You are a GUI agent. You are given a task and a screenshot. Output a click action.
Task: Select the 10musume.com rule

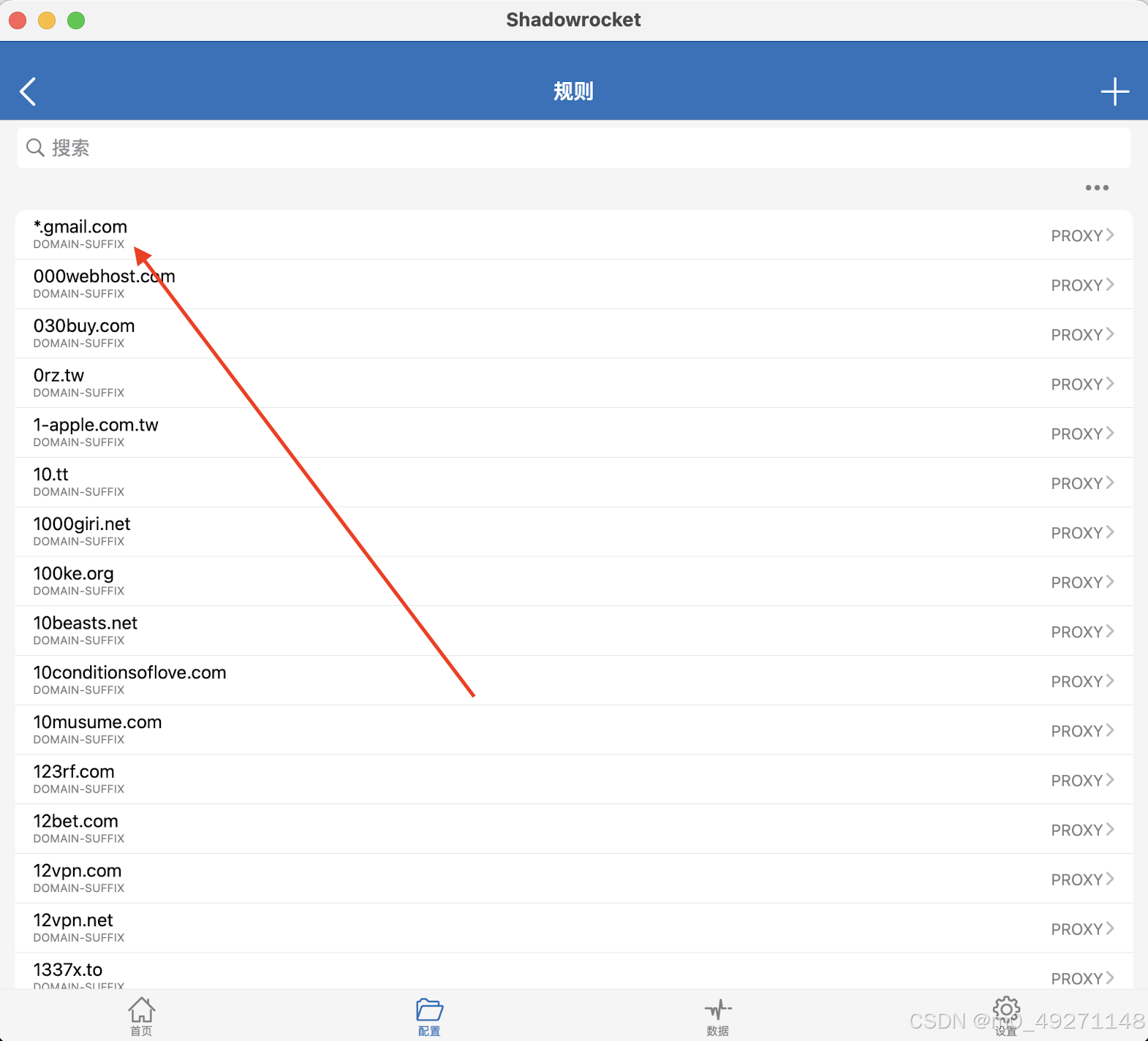574,730
